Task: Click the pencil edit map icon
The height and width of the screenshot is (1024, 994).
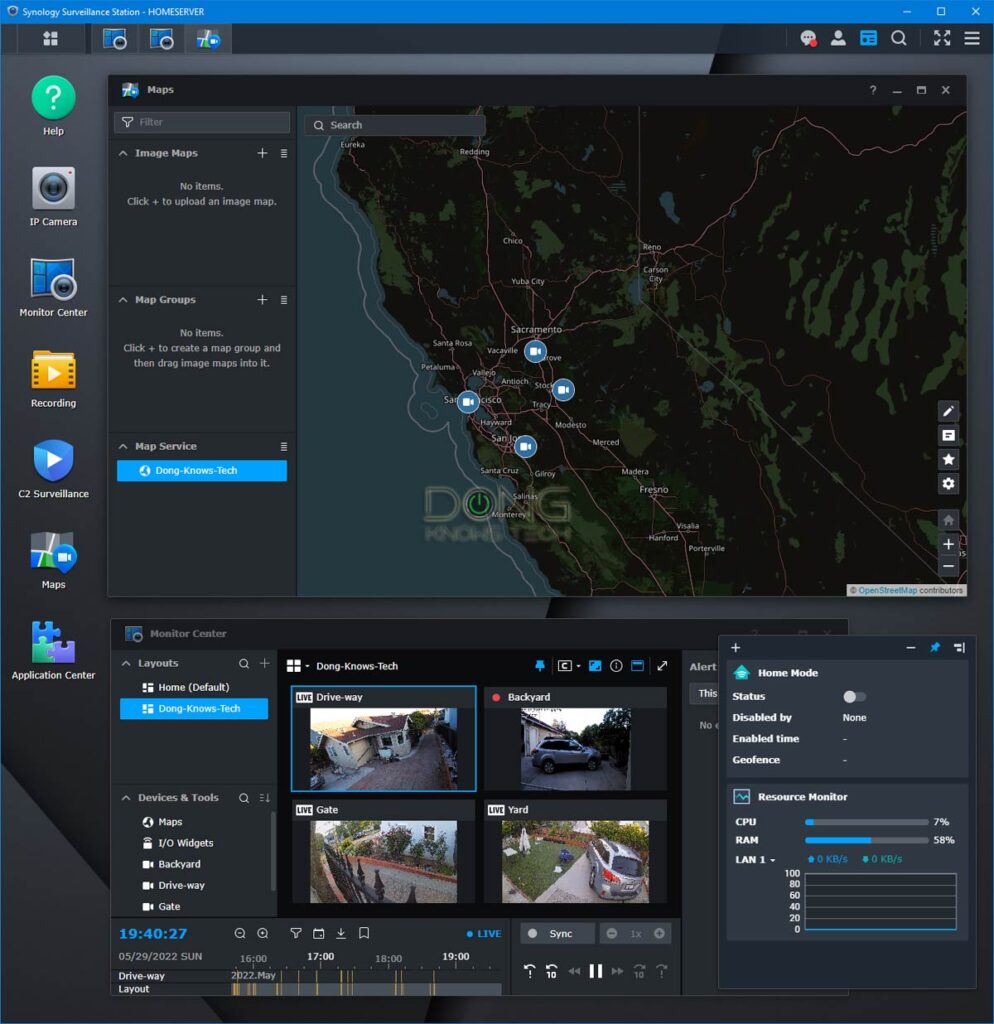Action: point(948,411)
